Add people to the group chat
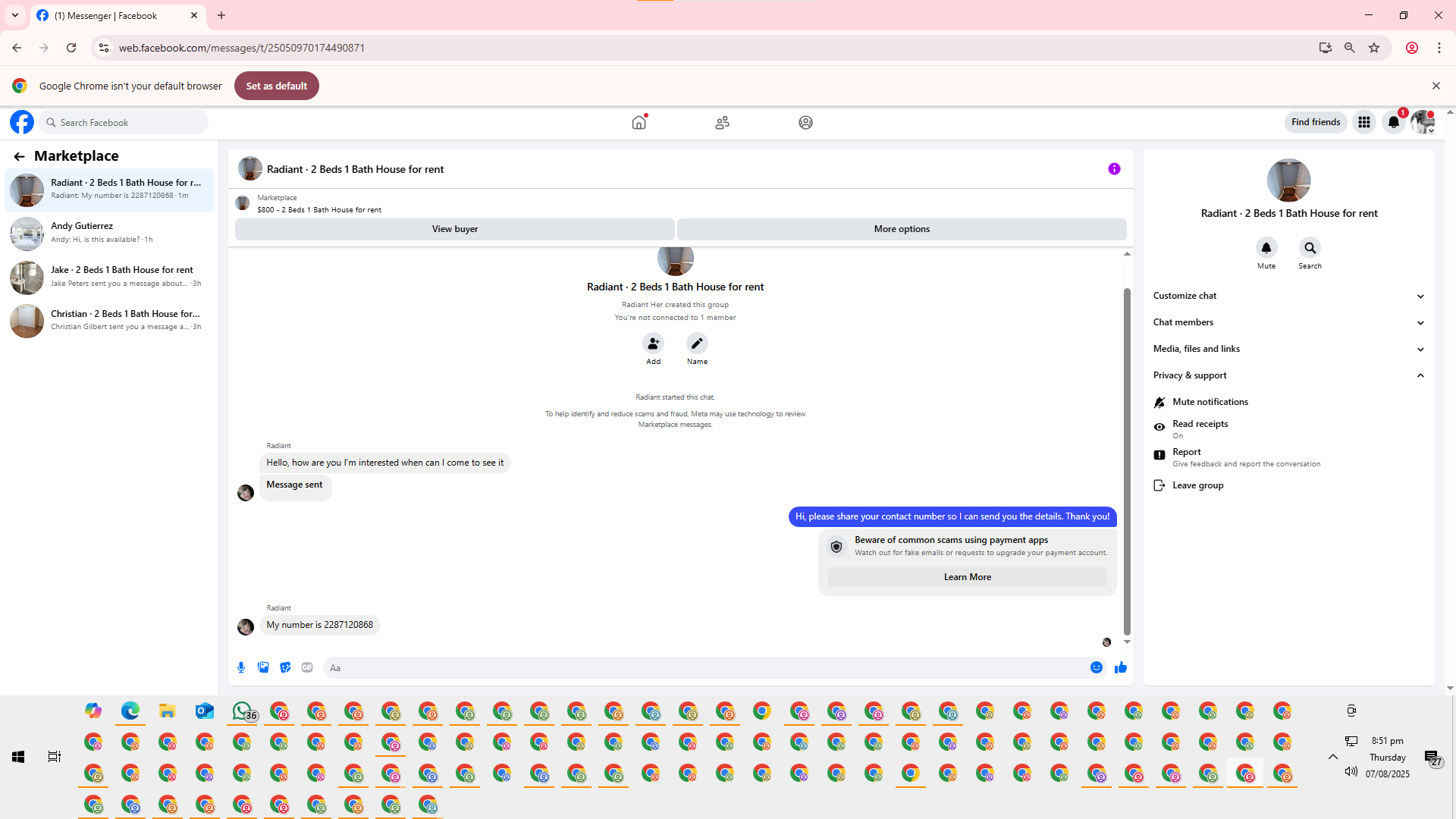 [653, 344]
